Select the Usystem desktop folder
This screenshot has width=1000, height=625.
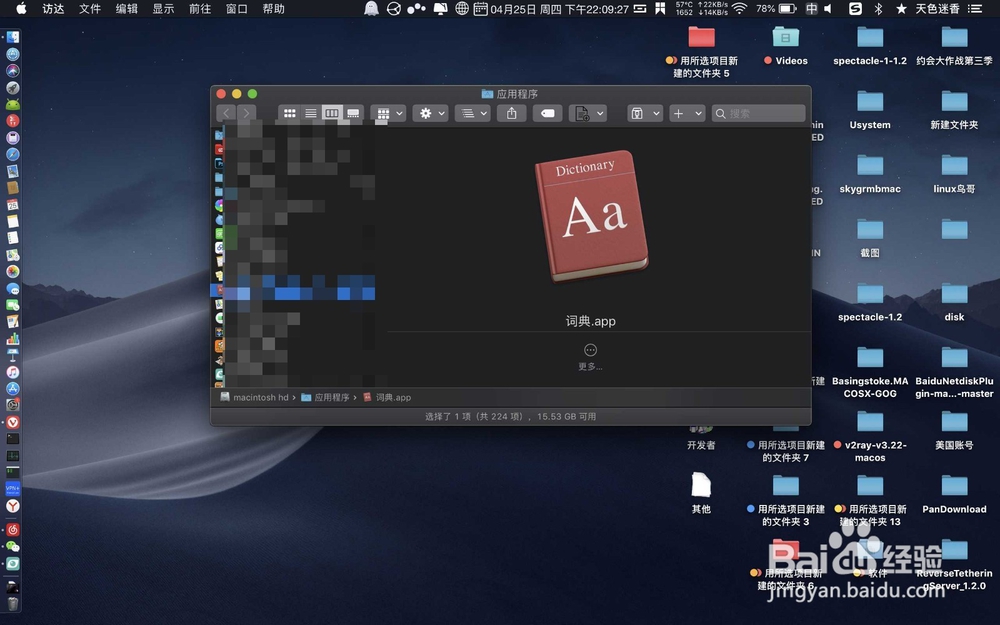870,110
